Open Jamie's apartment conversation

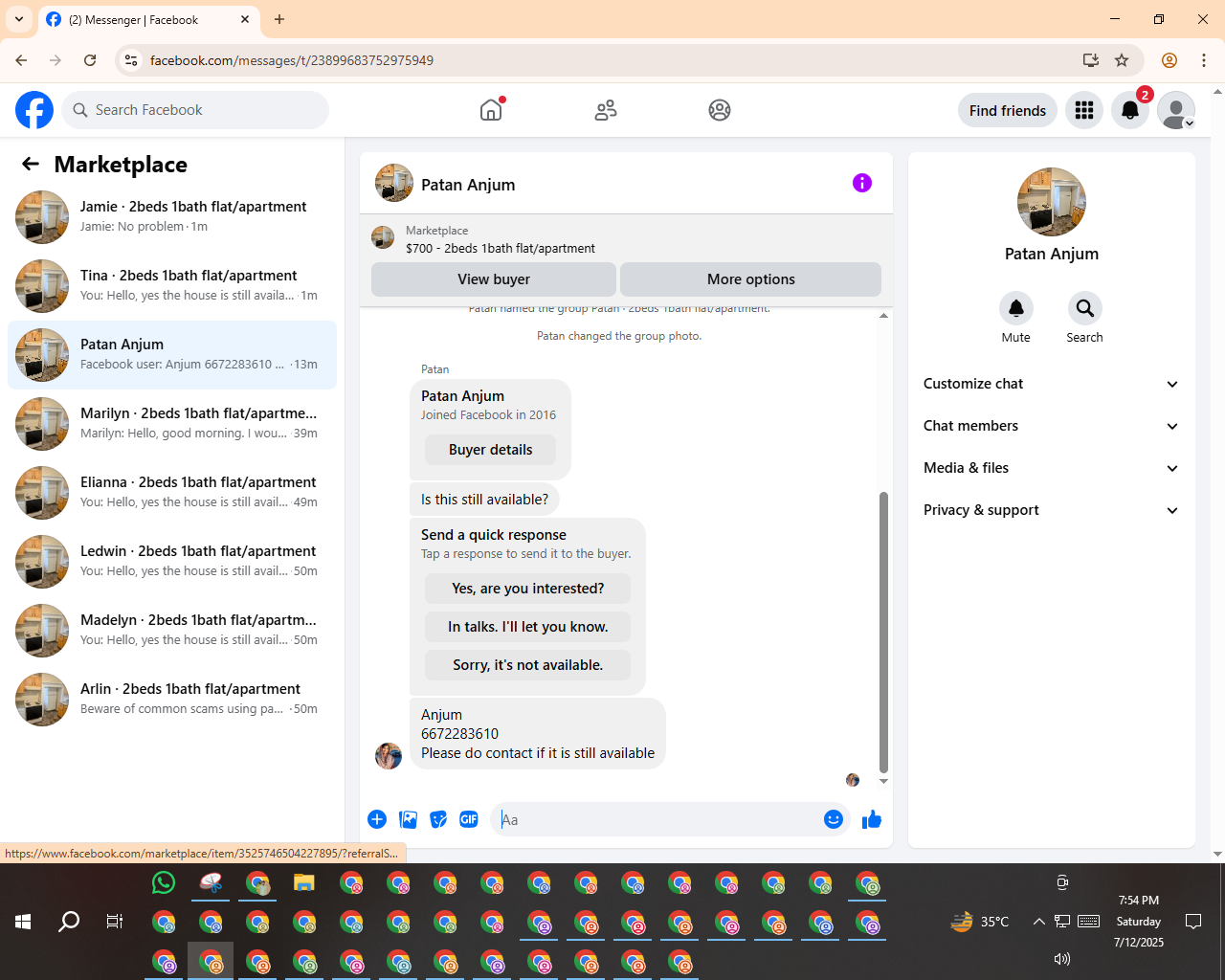(172, 217)
